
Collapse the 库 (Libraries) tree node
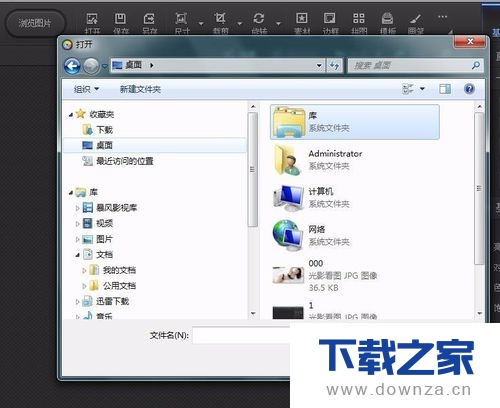point(71,192)
